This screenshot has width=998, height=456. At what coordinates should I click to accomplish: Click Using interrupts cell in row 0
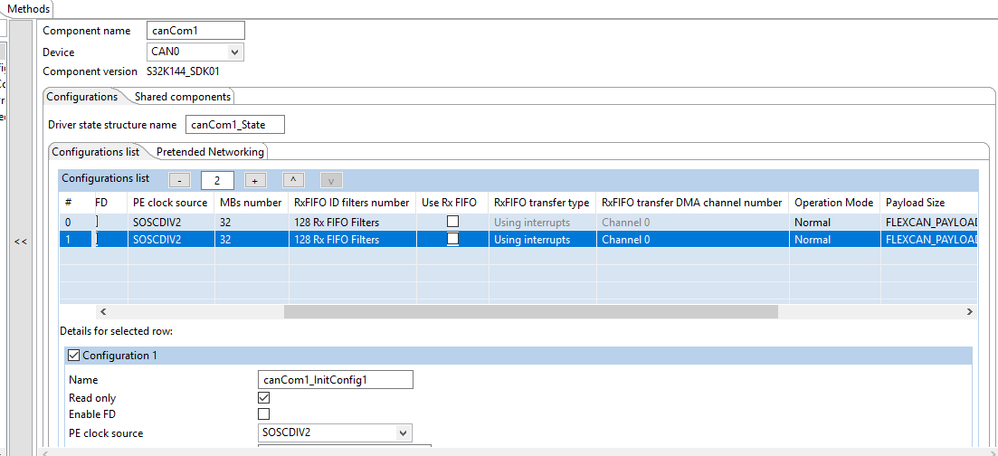point(542,222)
